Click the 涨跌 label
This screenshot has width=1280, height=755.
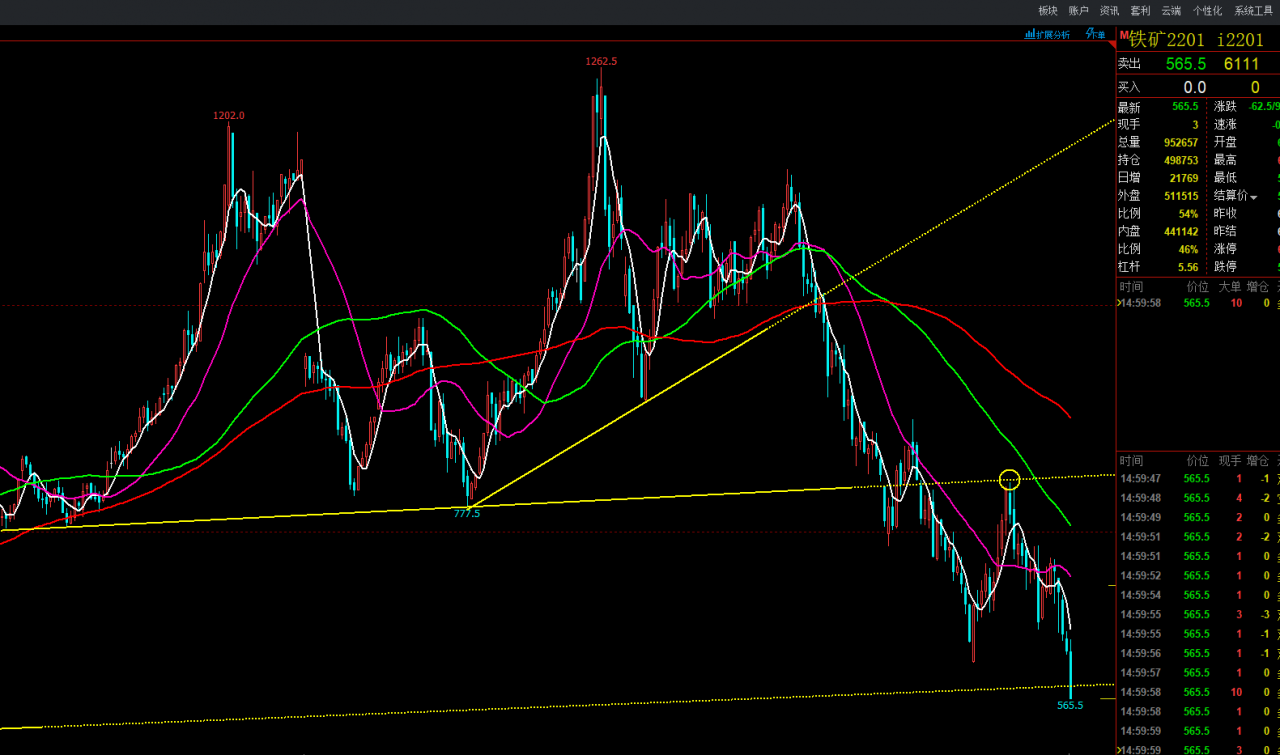pyautogui.click(x=1225, y=107)
